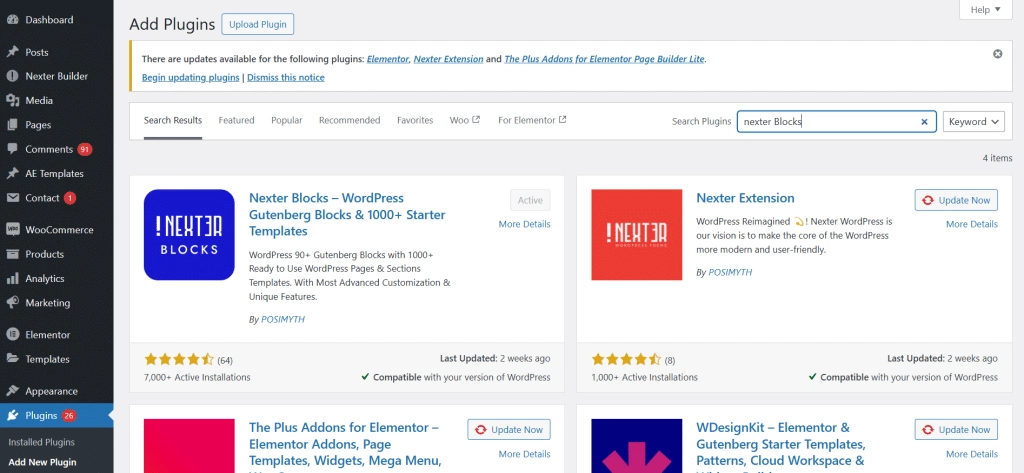
Task: Open the Keyword search type dropdown
Action: 973,122
